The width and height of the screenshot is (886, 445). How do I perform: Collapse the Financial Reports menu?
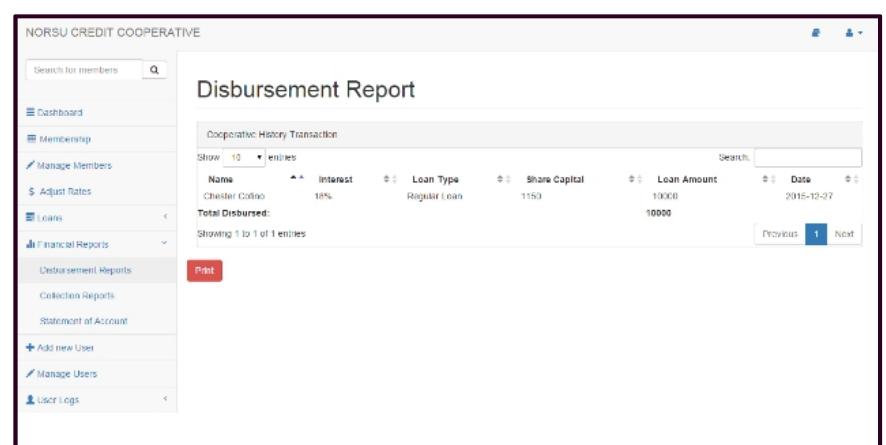[x=97, y=244]
